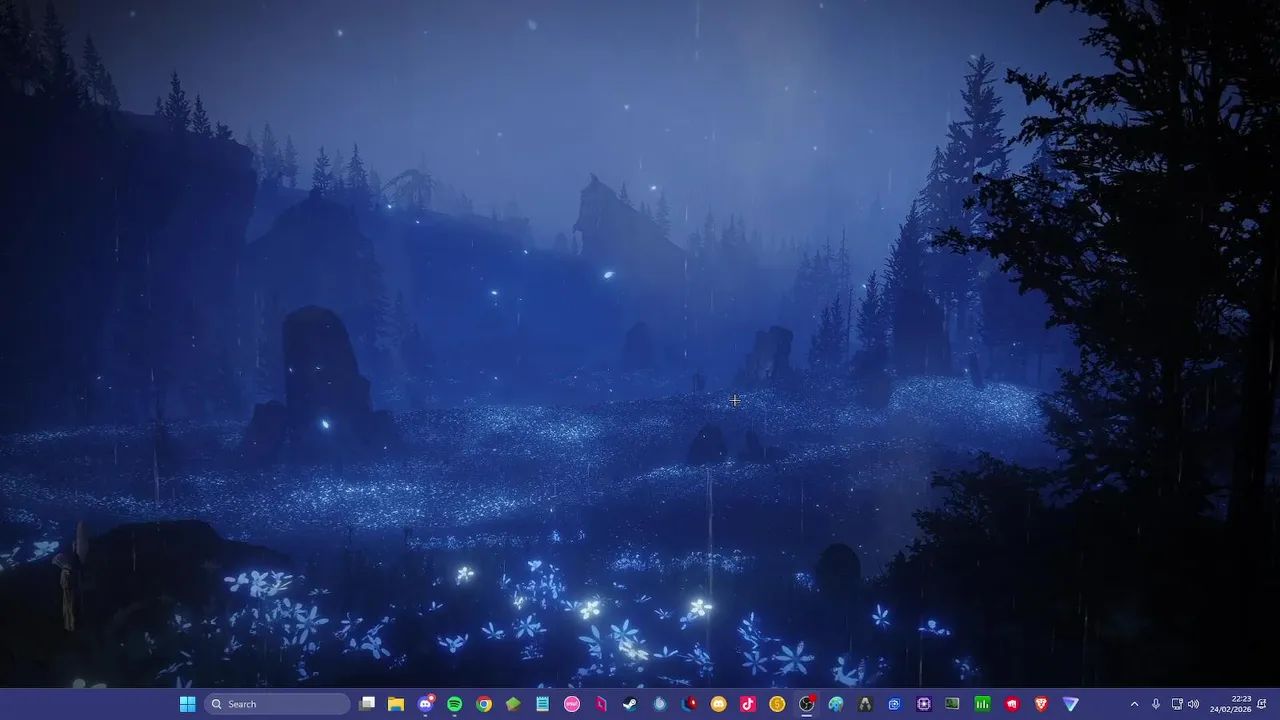Open Task View on the taskbar
The width and height of the screenshot is (1280, 720).
point(367,704)
